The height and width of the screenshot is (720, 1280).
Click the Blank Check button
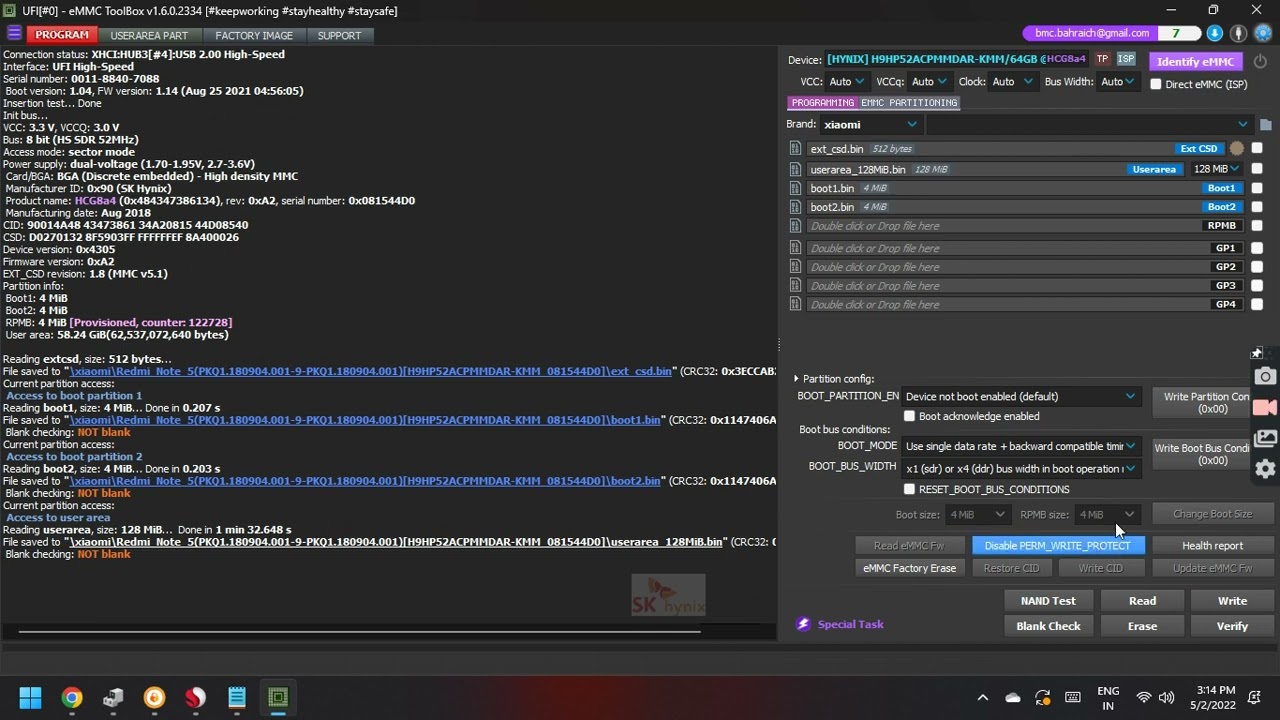(x=1048, y=626)
